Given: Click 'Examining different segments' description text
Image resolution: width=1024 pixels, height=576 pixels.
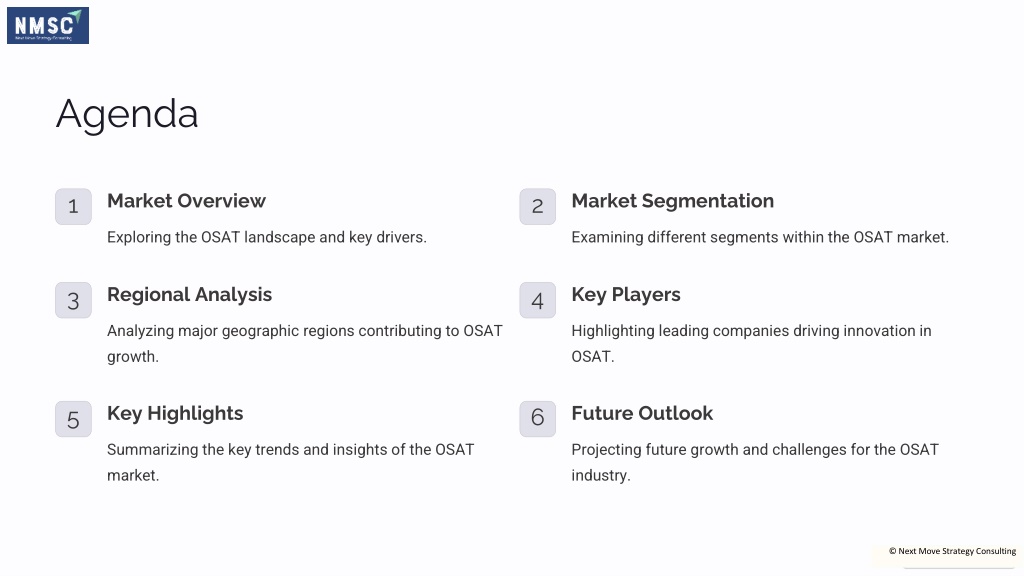Looking at the screenshot, I should tap(760, 237).
